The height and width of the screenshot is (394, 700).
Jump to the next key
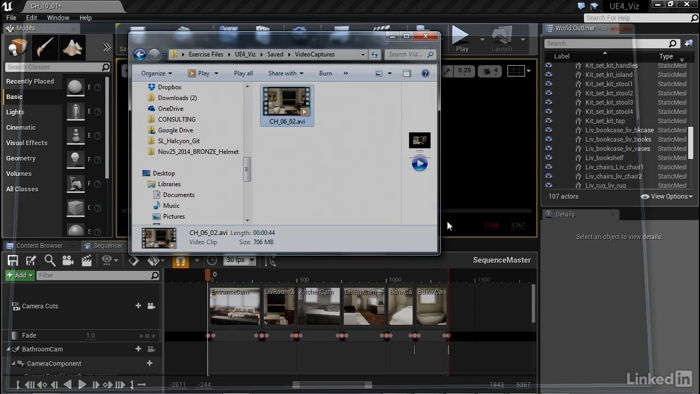tap(108, 384)
